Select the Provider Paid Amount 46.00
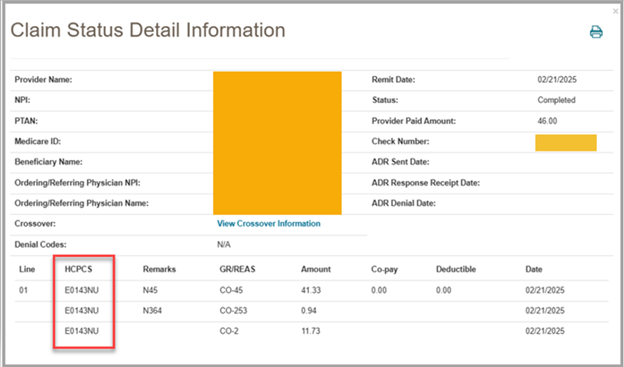624x367 pixels. click(547, 121)
